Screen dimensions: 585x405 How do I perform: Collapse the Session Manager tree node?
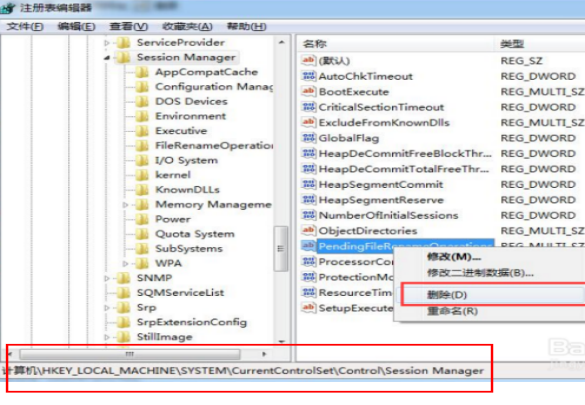click(x=107, y=58)
